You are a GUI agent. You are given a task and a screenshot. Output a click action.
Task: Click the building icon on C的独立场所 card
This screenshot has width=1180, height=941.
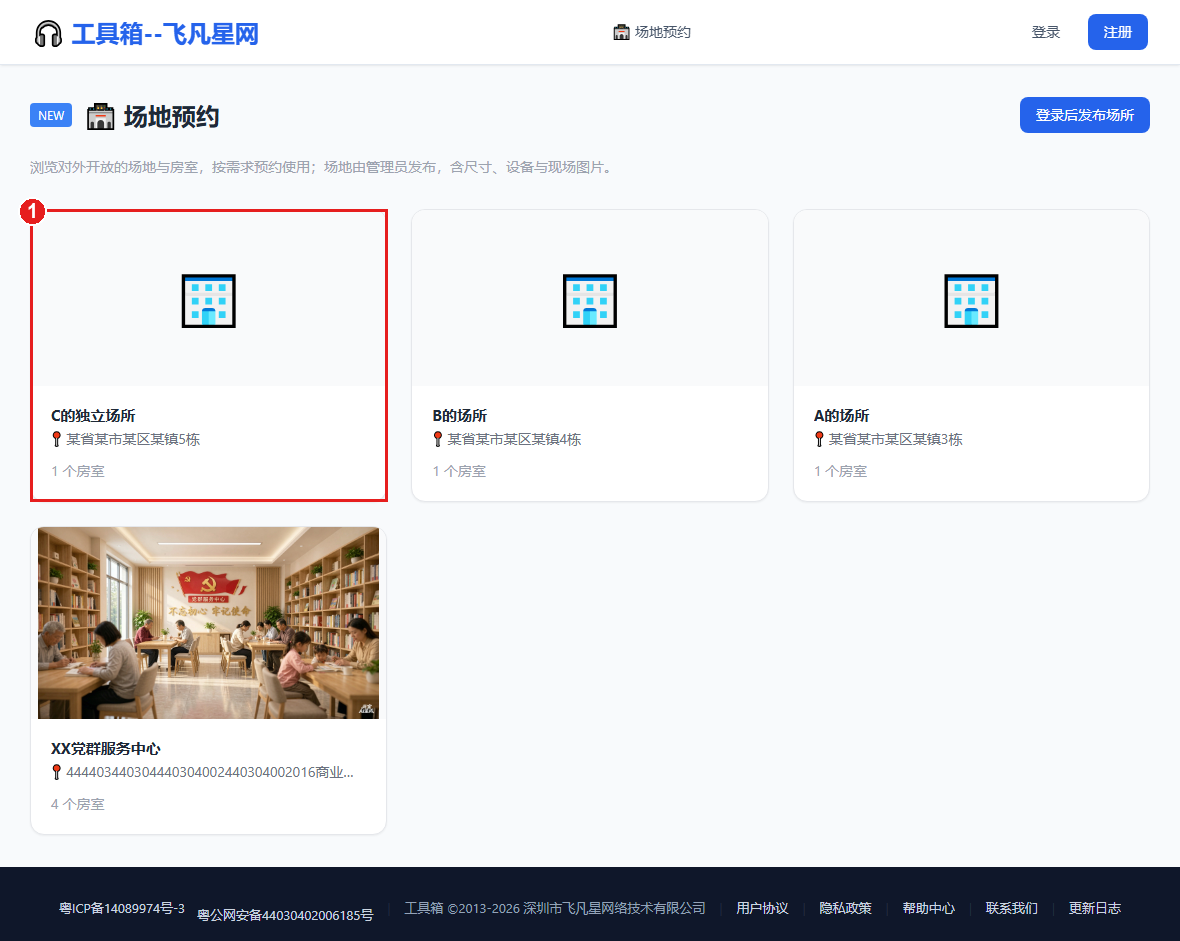point(208,300)
